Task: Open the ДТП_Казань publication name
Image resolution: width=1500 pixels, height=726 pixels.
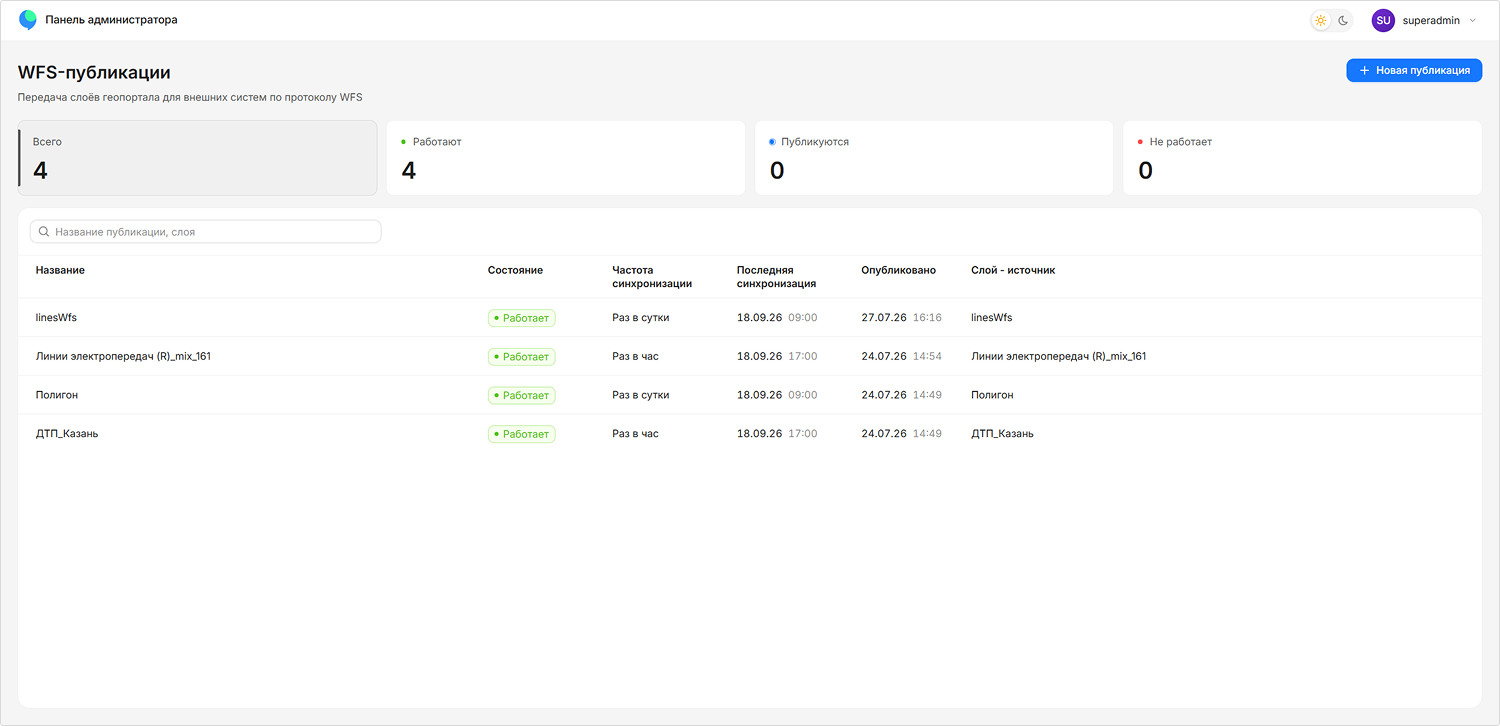Action: [x=67, y=434]
